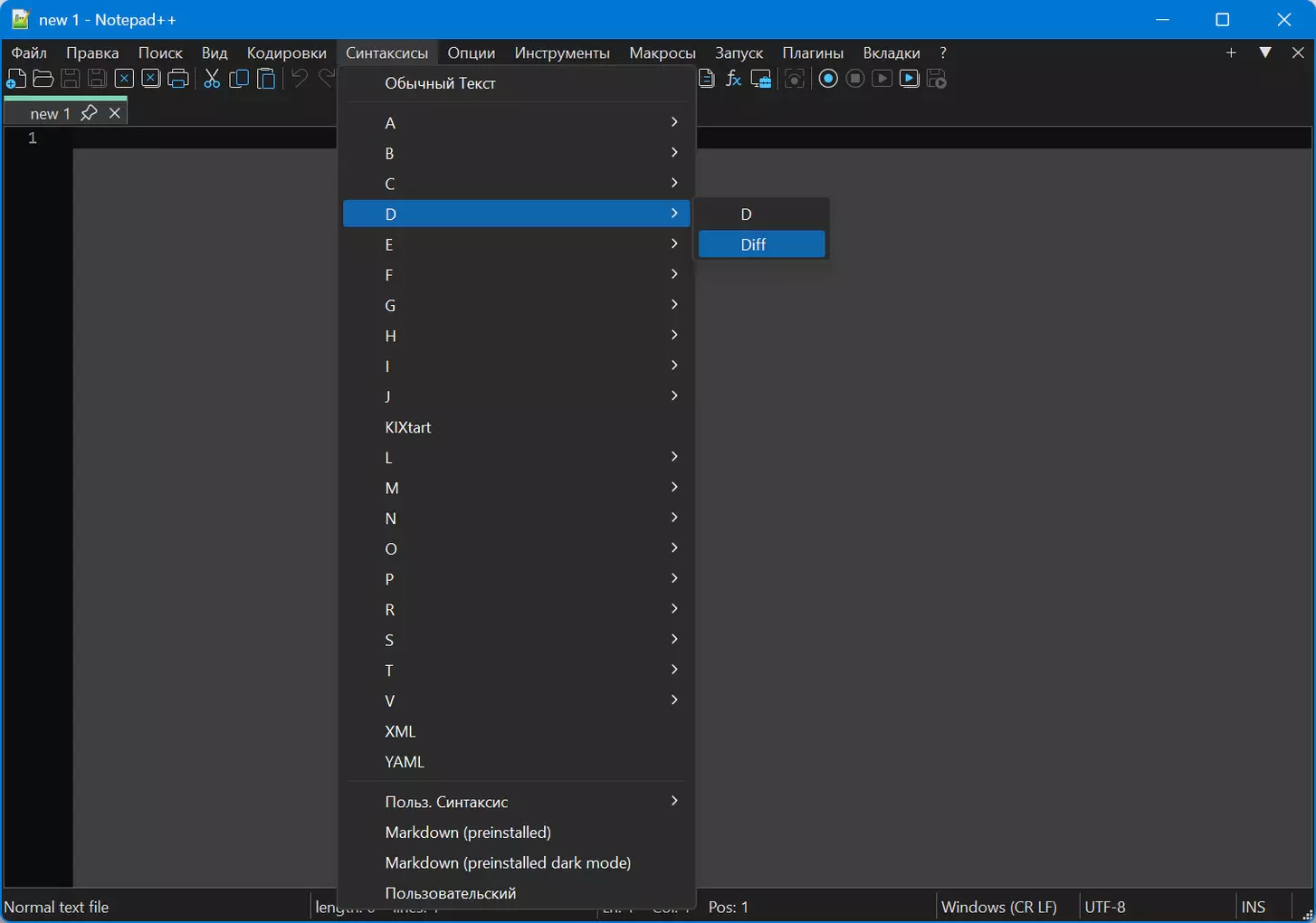Image resolution: width=1316 pixels, height=923 pixels.
Task: Open the Плагины menu
Action: coord(813,52)
